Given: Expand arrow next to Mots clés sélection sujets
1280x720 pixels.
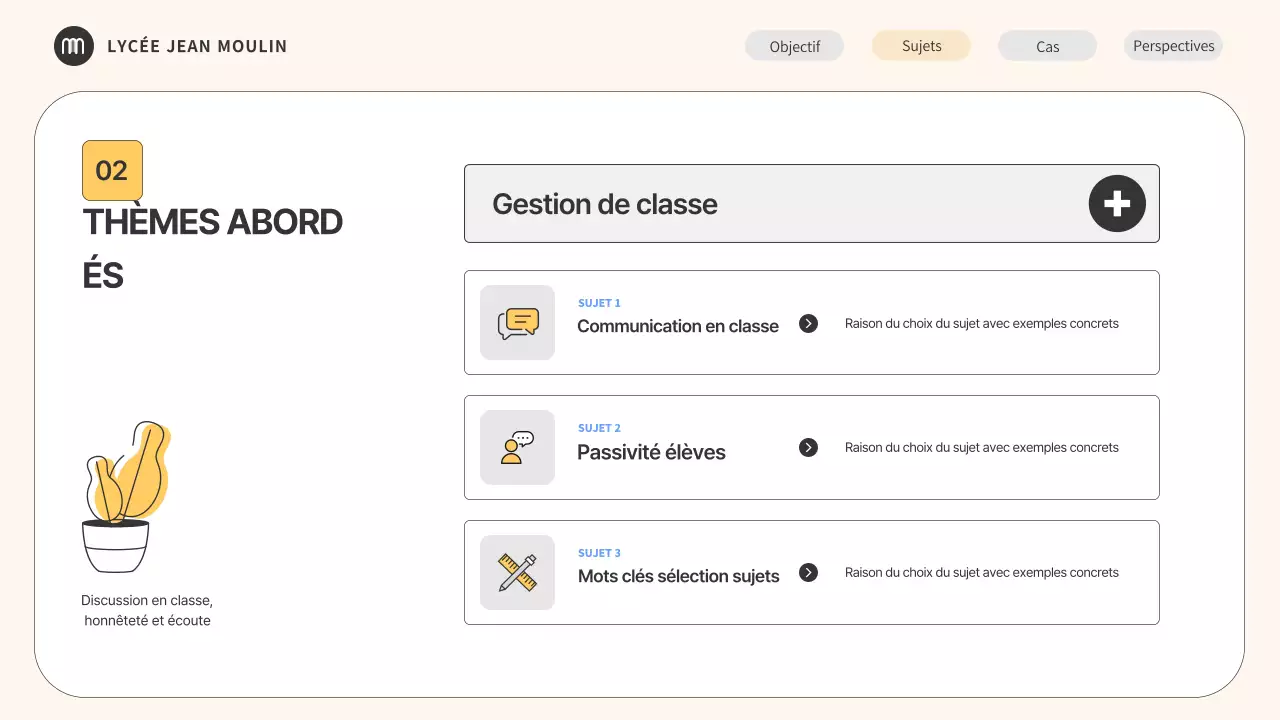Looking at the screenshot, I should point(808,573).
